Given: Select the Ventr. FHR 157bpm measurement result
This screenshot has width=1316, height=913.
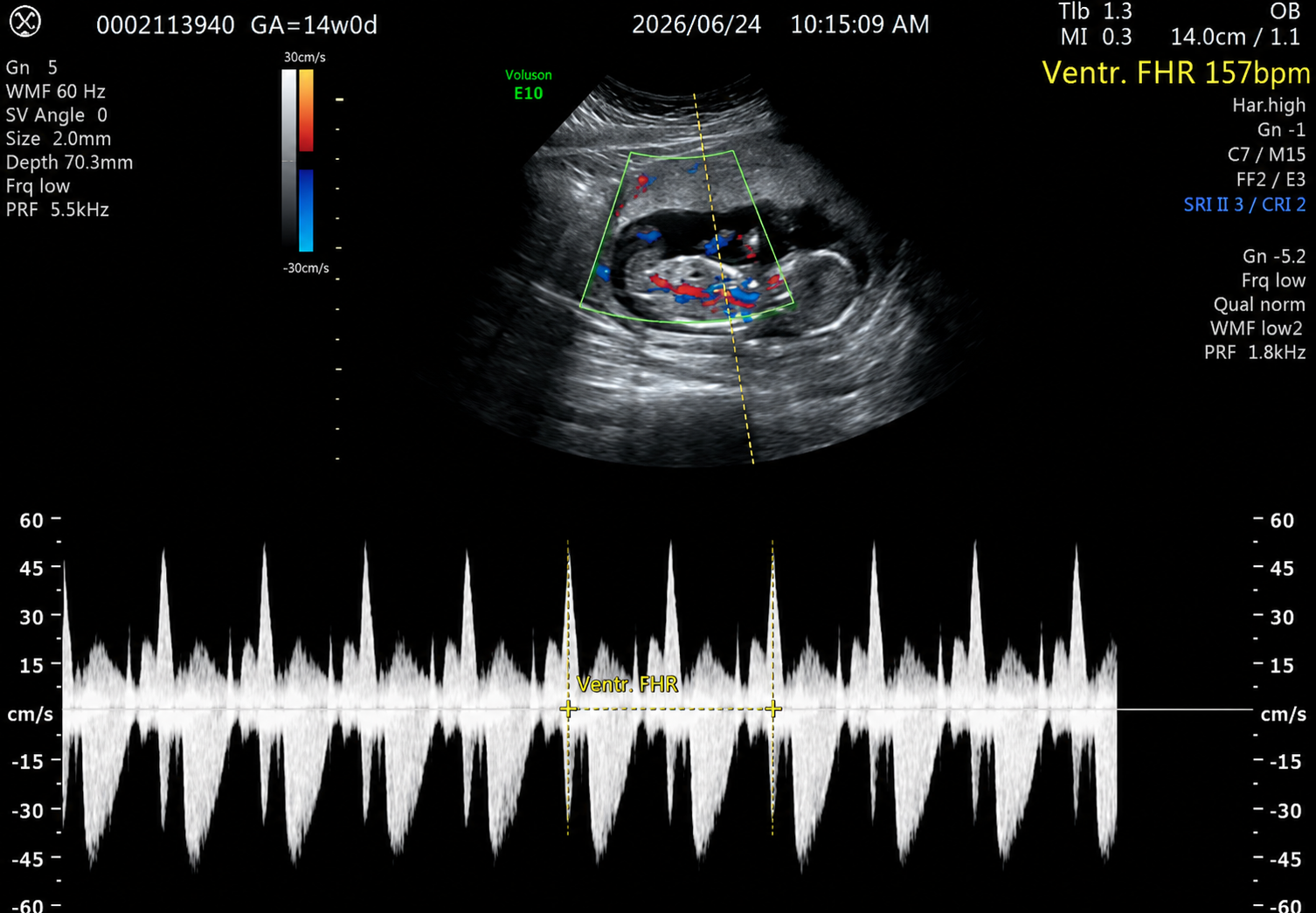Looking at the screenshot, I should [x=1176, y=73].
